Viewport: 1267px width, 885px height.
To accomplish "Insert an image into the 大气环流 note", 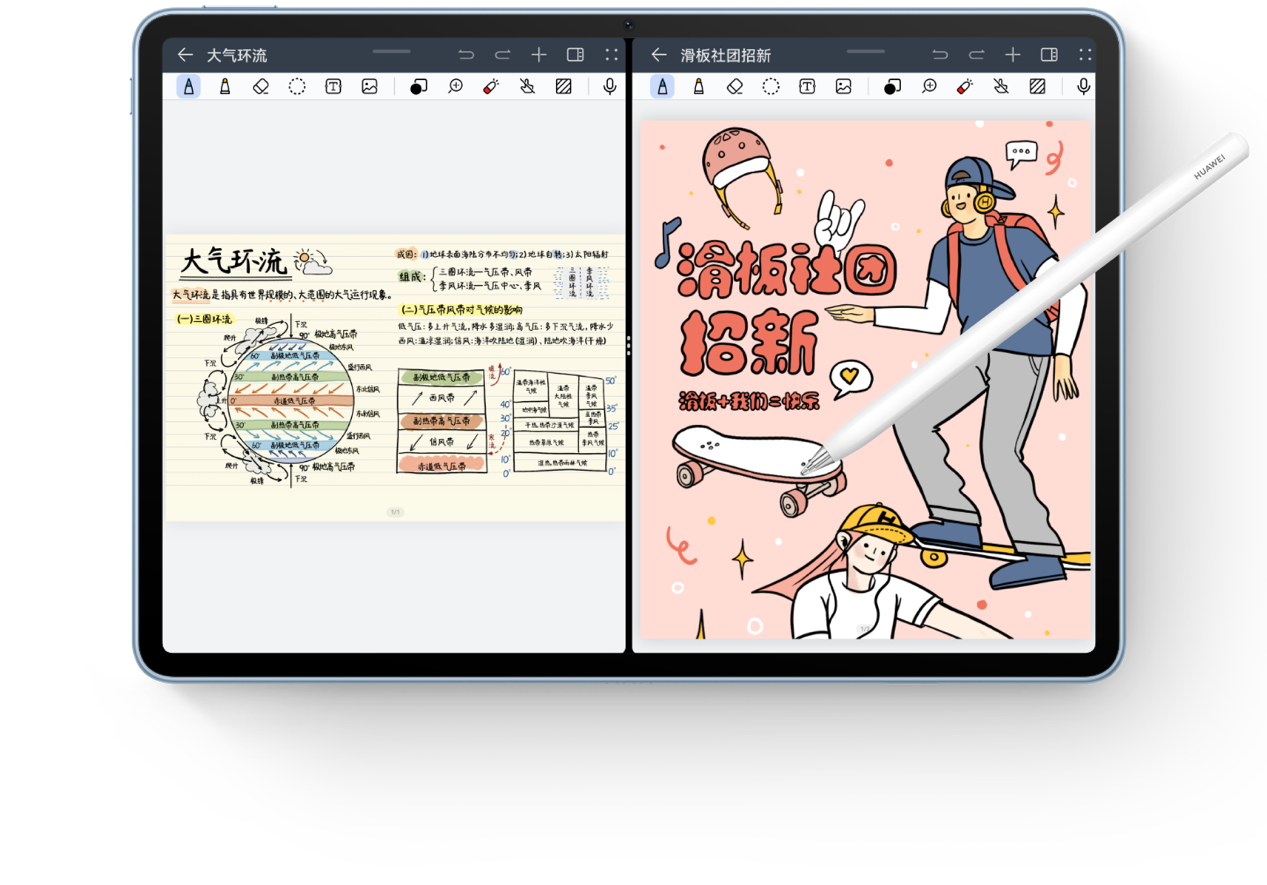I will point(370,87).
